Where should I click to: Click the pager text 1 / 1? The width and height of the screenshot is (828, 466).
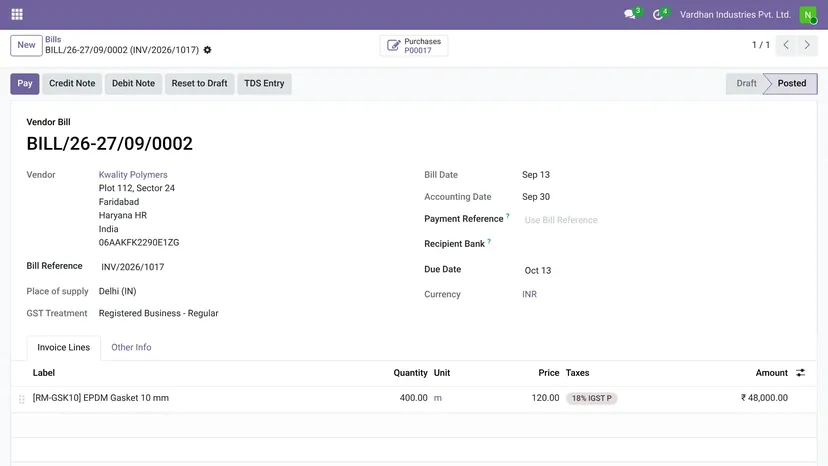pyautogui.click(x=761, y=45)
